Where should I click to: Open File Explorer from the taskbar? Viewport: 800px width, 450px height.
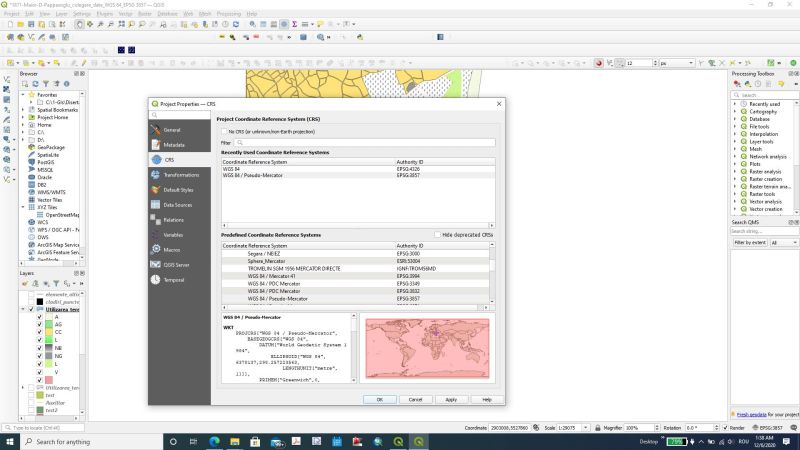pyautogui.click(x=235, y=441)
